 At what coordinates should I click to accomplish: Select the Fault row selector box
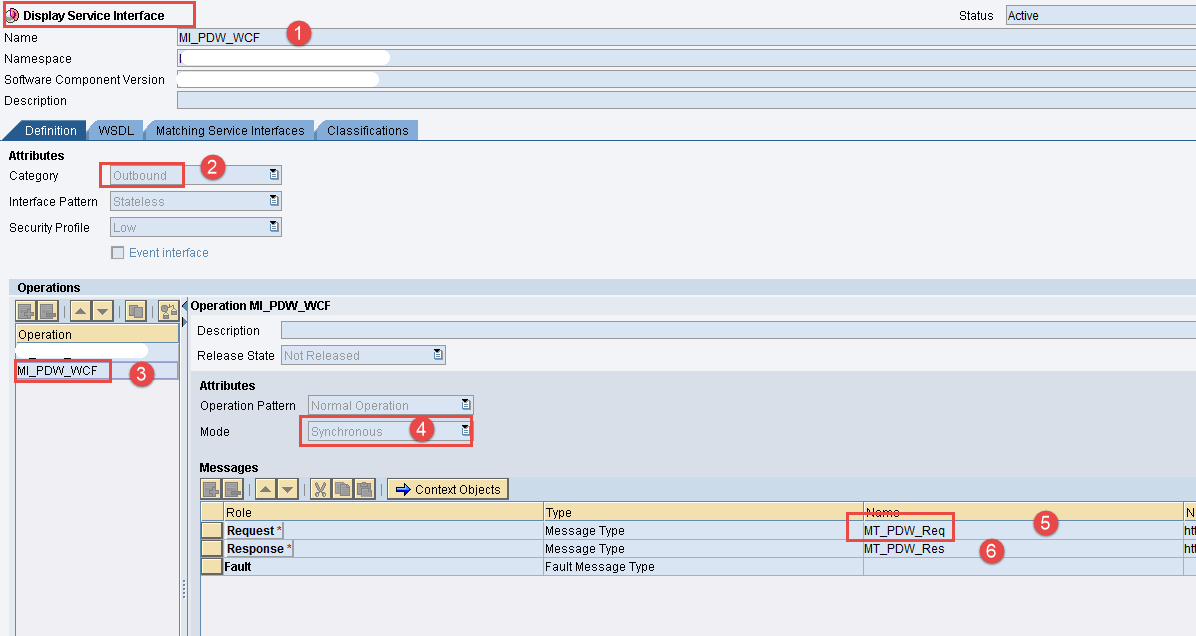(x=211, y=567)
